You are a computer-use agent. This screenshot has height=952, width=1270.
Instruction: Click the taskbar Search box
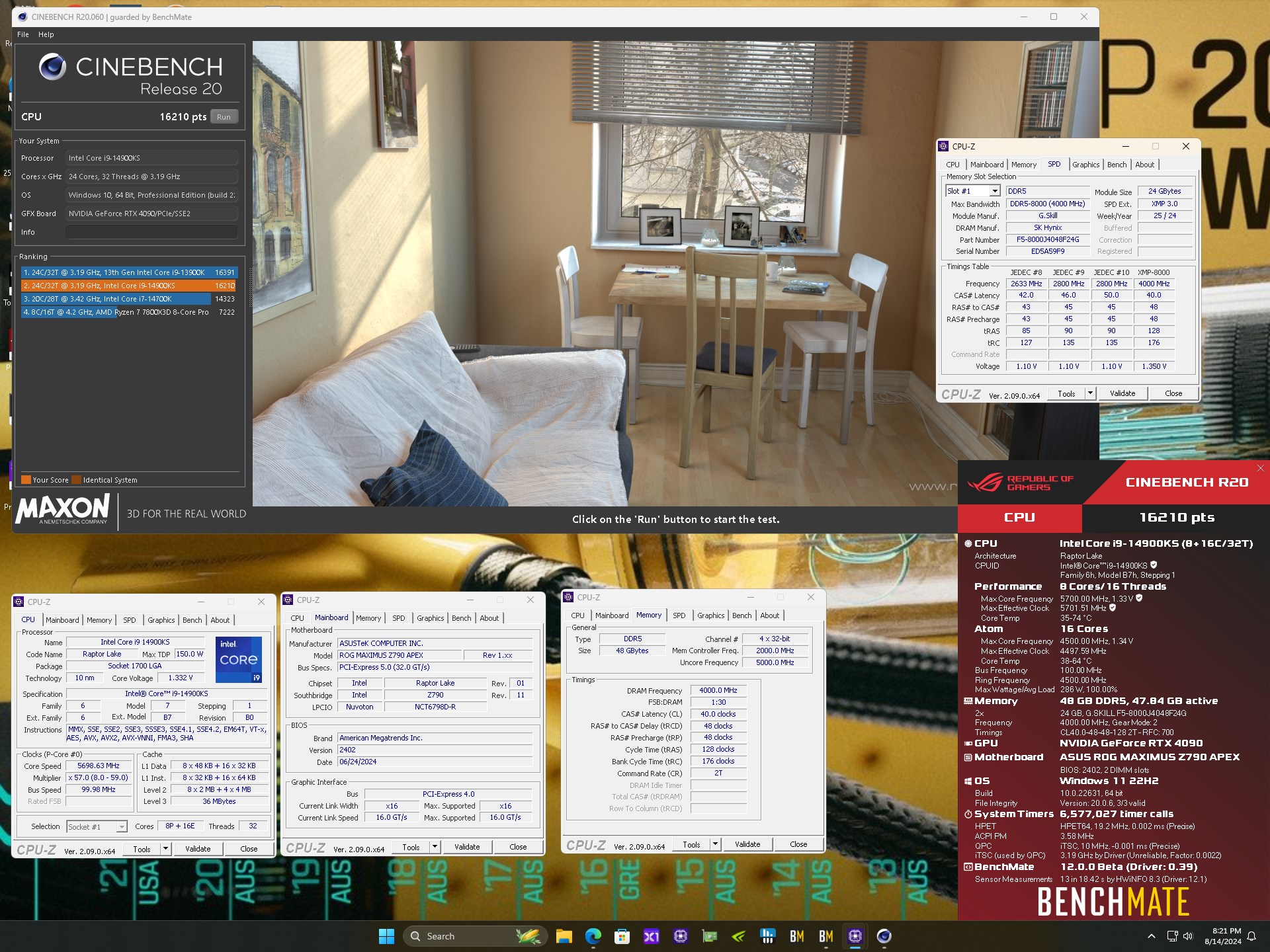[x=474, y=936]
